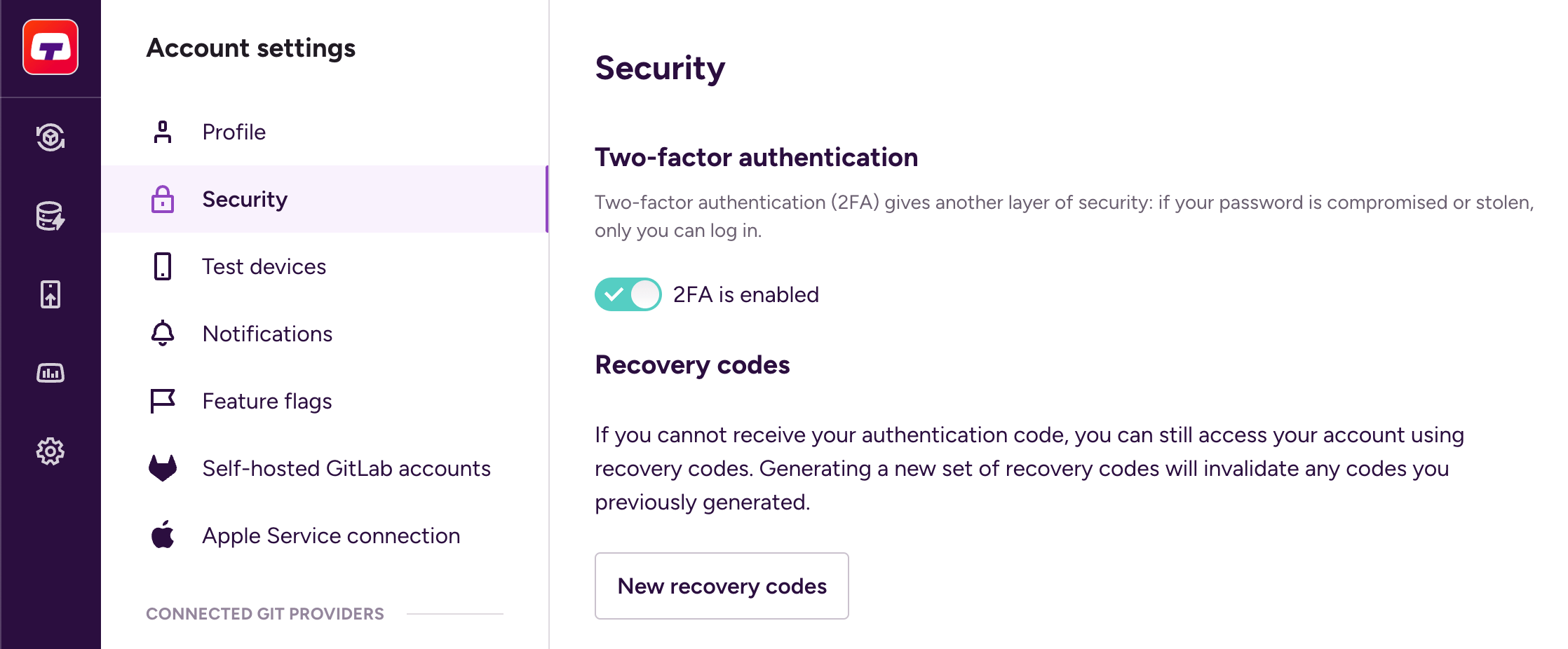Screen dimensions: 1568x649
Task: Select the Security heading
Action: [x=660, y=68]
